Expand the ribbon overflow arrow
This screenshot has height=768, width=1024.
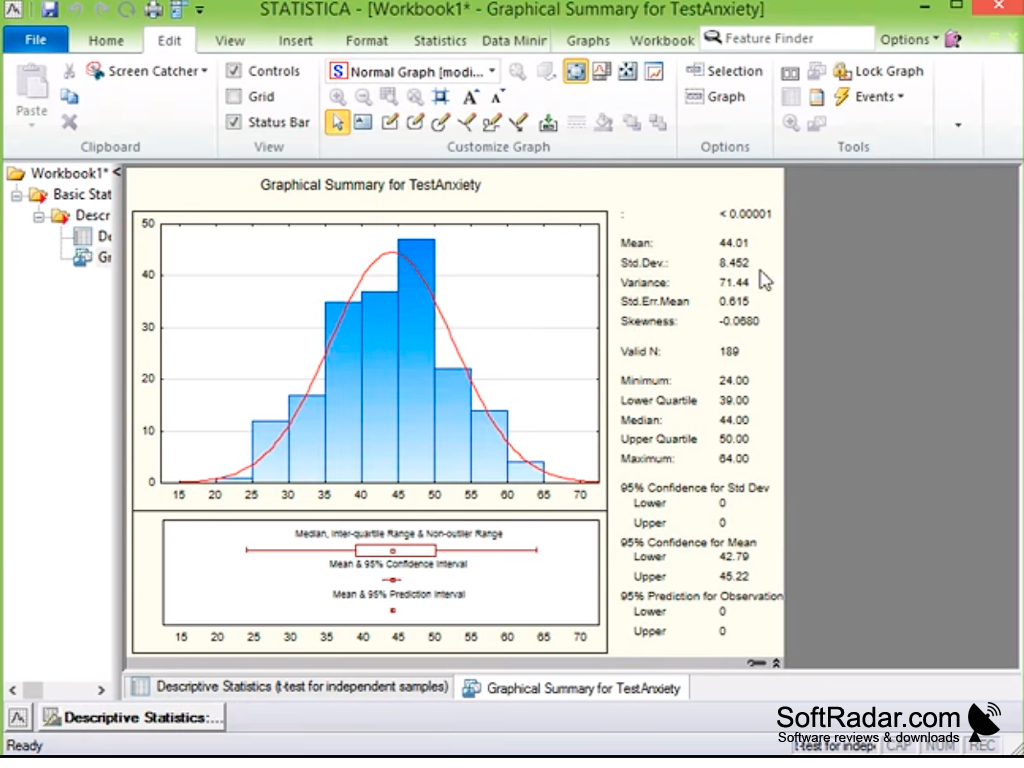click(958, 125)
